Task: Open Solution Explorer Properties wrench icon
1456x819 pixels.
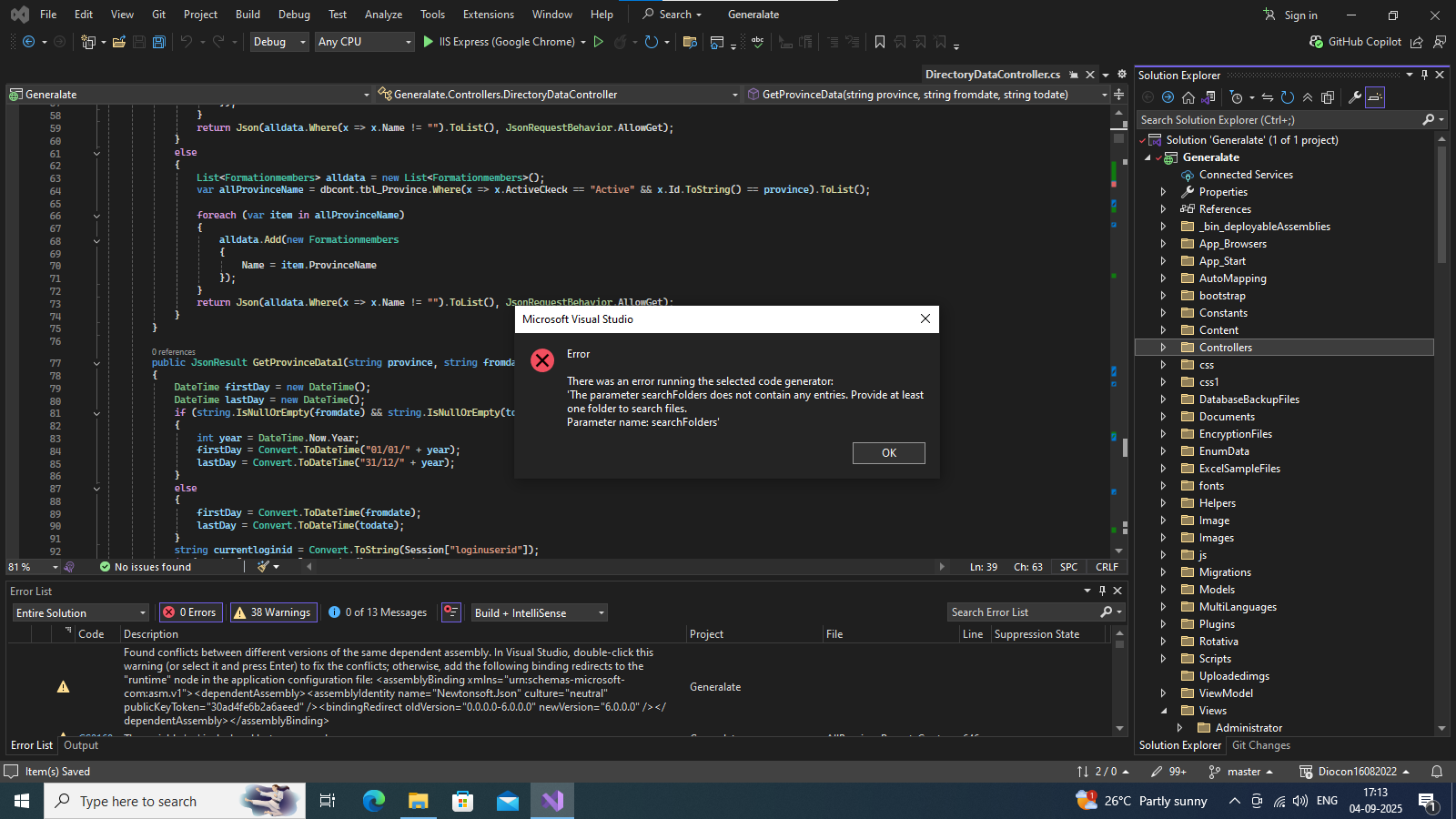Action: pos(1355,97)
